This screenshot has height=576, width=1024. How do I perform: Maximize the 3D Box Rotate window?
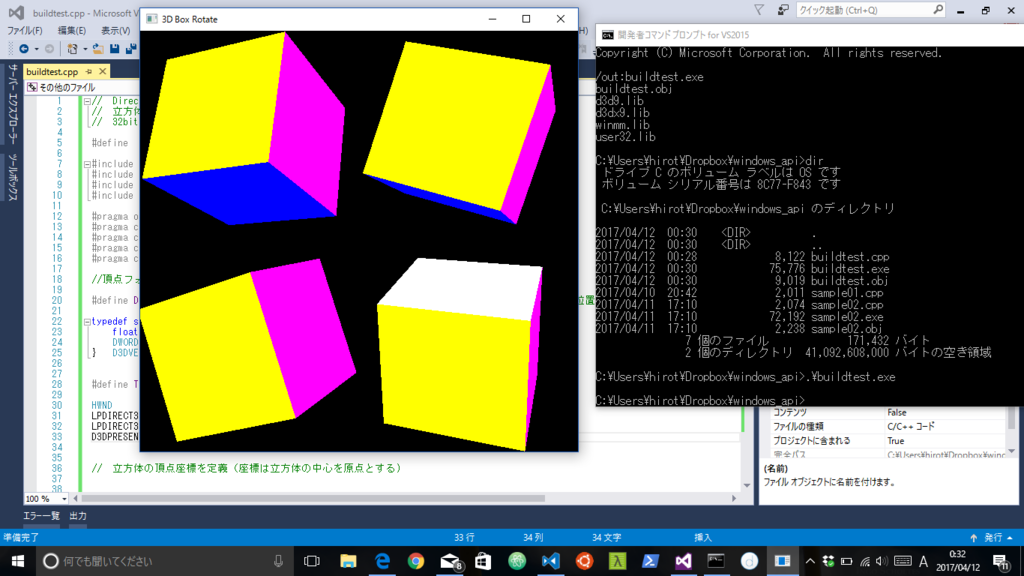[x=526, y=19]
